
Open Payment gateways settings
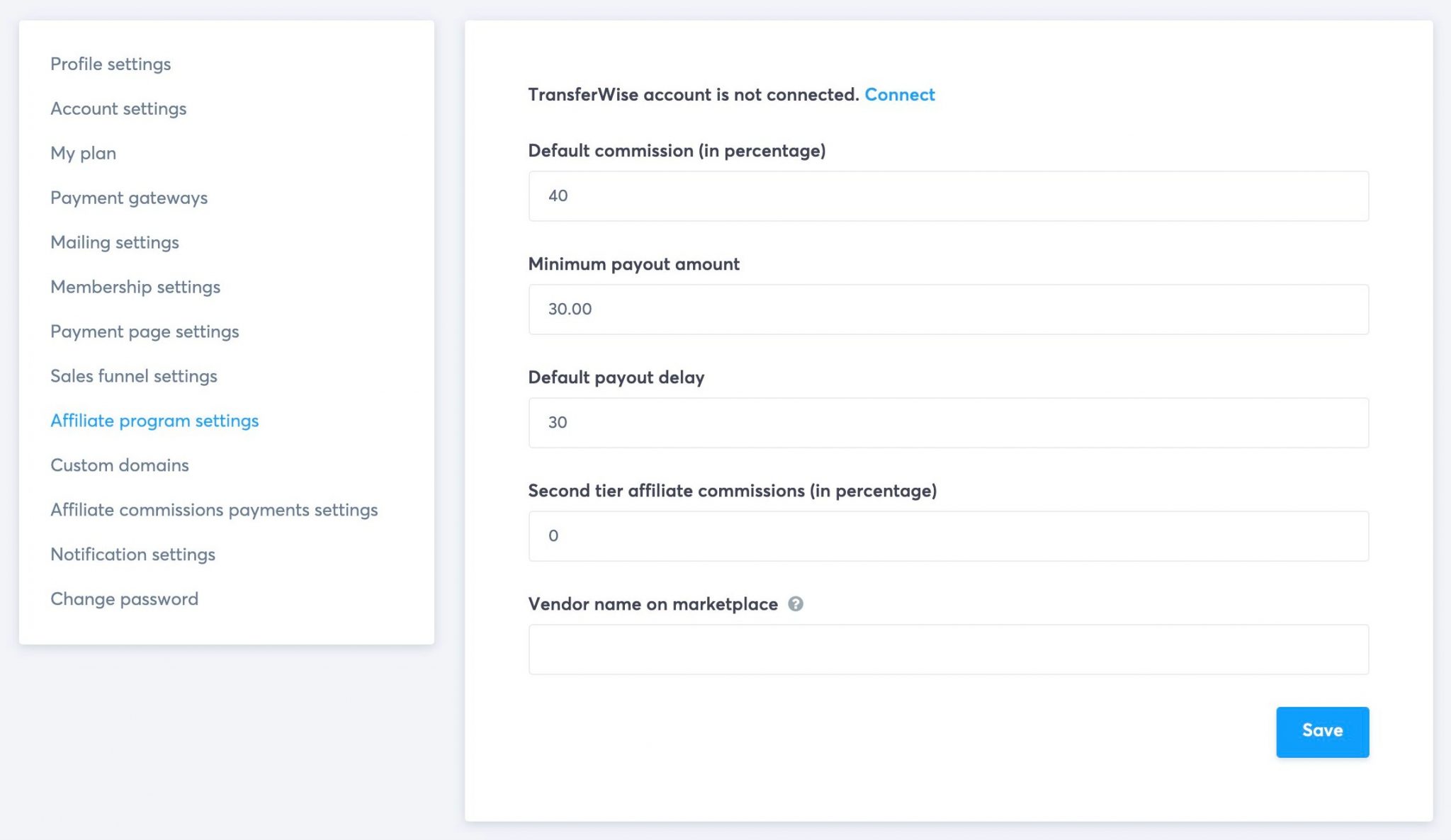[129, 198]
